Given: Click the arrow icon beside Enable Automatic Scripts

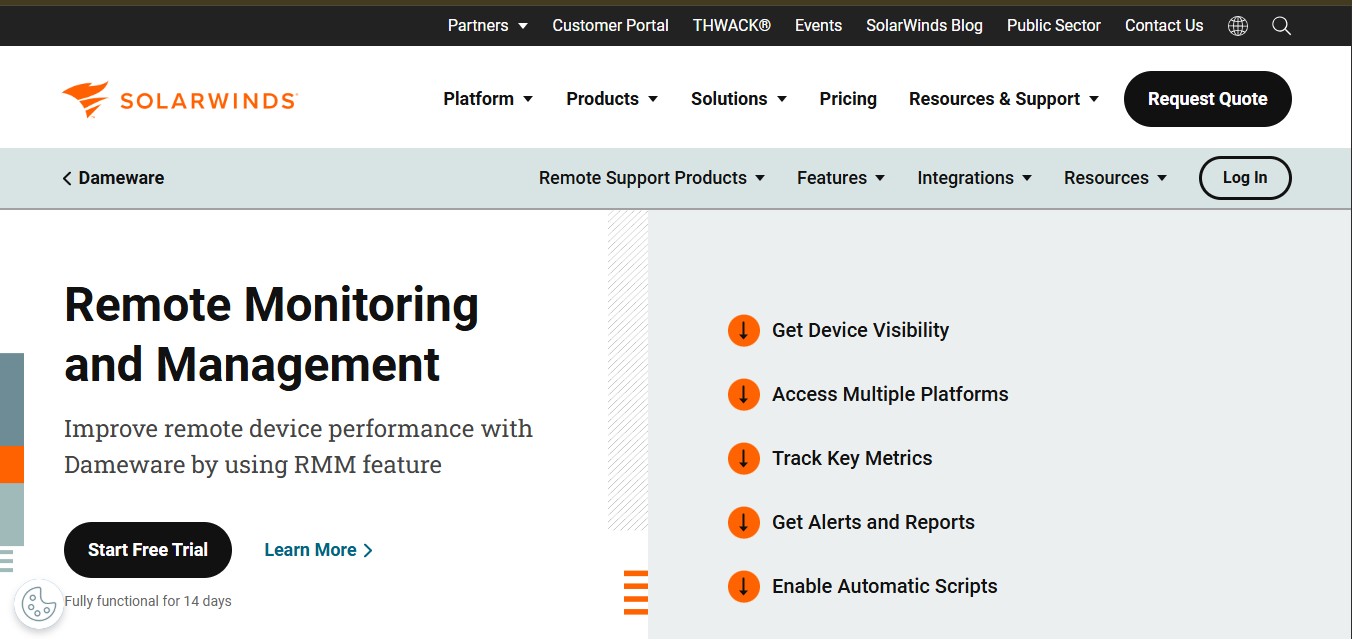Looking at the screenshot, I should point(743,586).
